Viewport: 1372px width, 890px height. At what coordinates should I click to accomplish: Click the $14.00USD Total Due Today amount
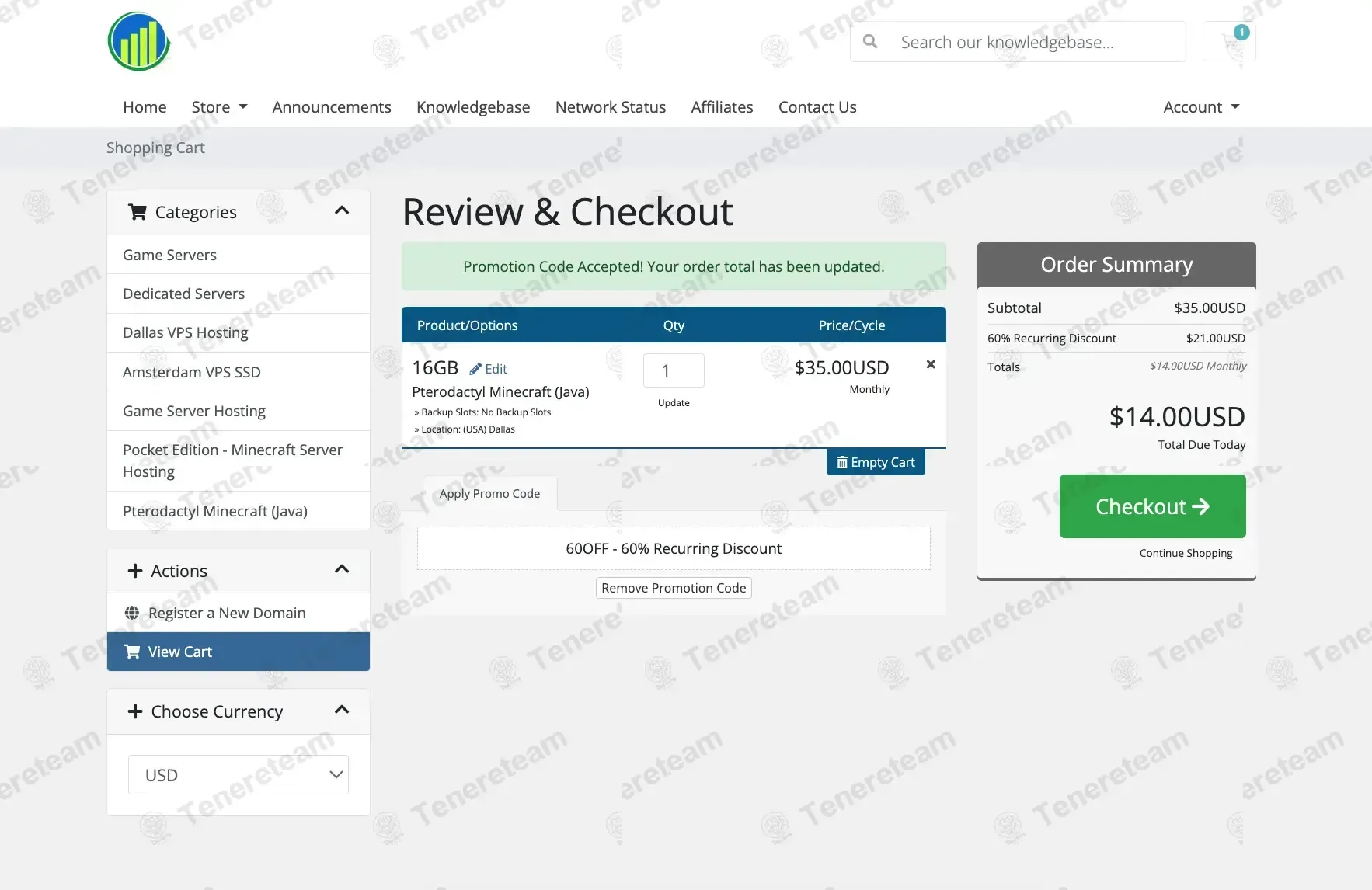[1177, 417]
